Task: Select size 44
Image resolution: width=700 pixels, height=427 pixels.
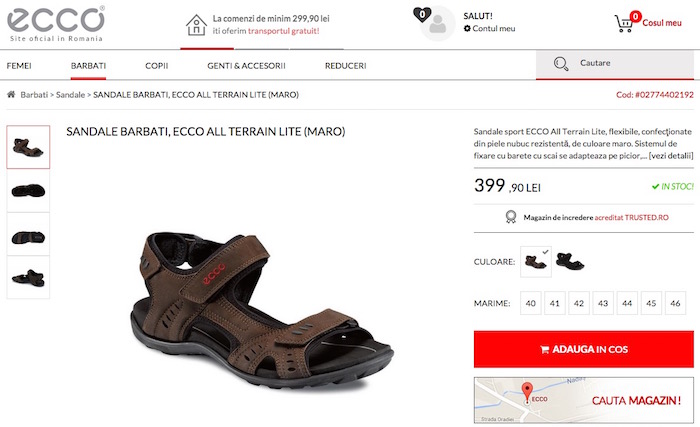Action: click(x=627, y=303)
